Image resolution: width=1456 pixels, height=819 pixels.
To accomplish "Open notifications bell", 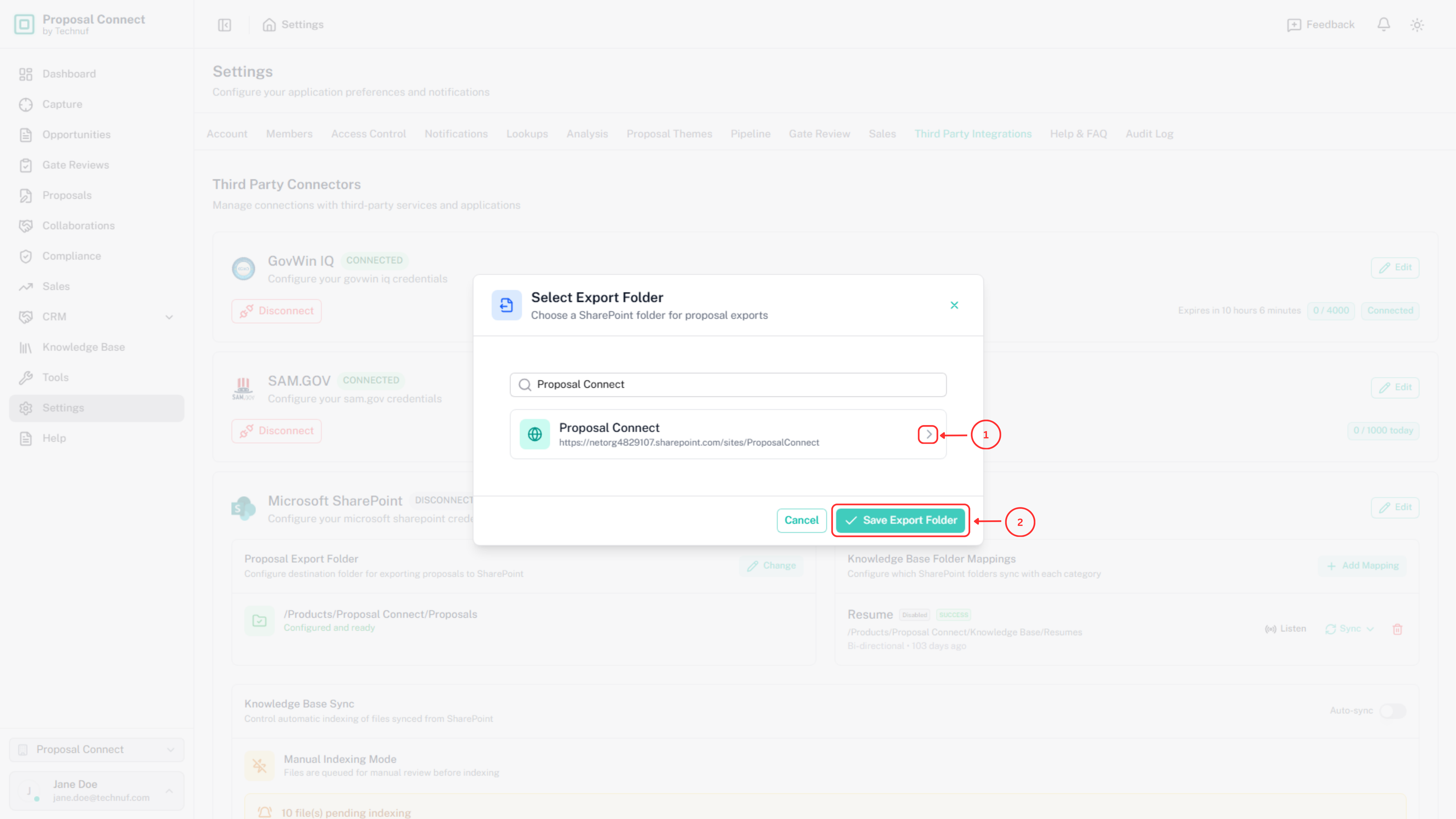I will pyautogui.click(x=1383, y=25).
